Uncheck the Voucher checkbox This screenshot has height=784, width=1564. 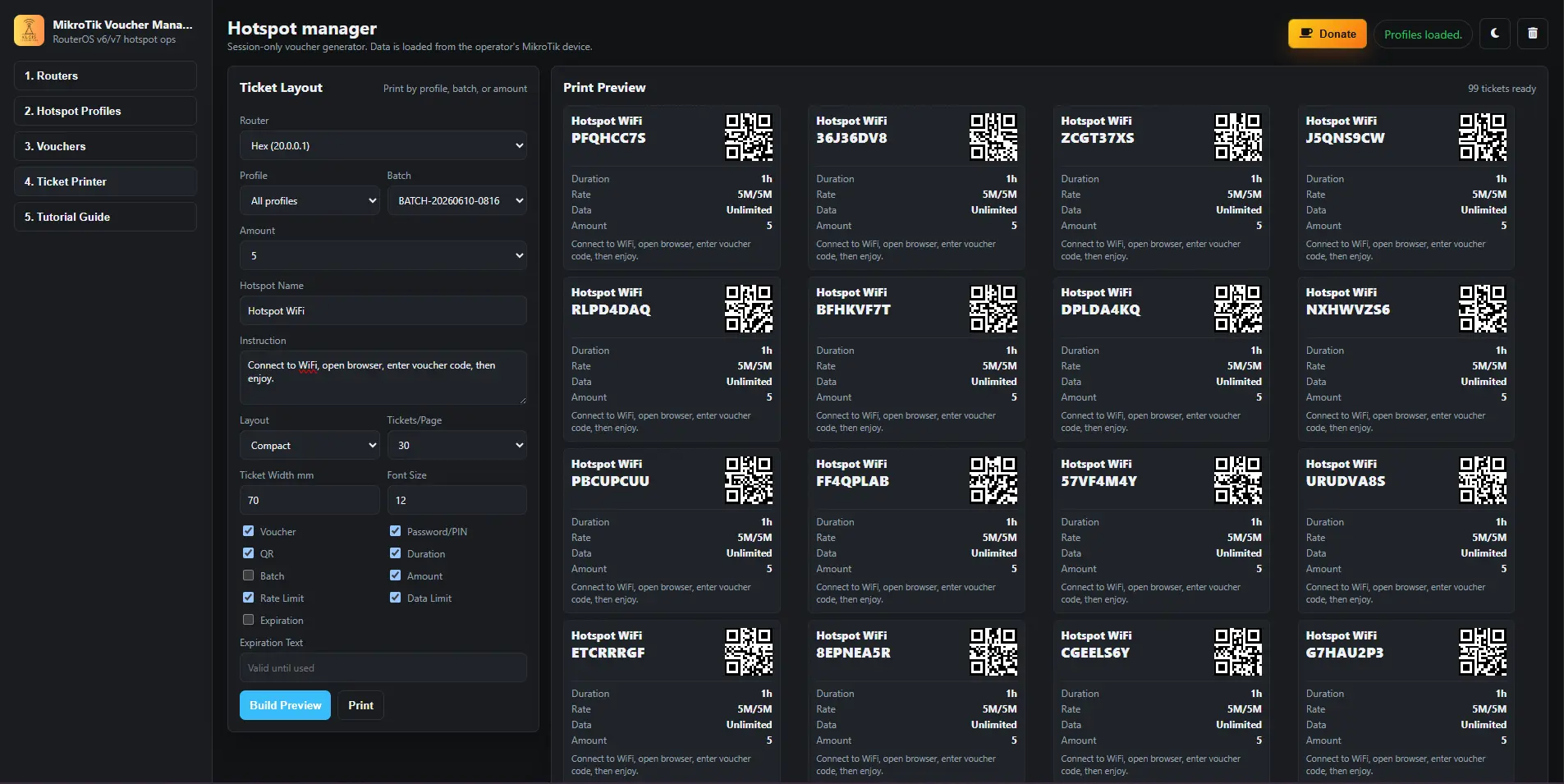[x=248, y=531]
